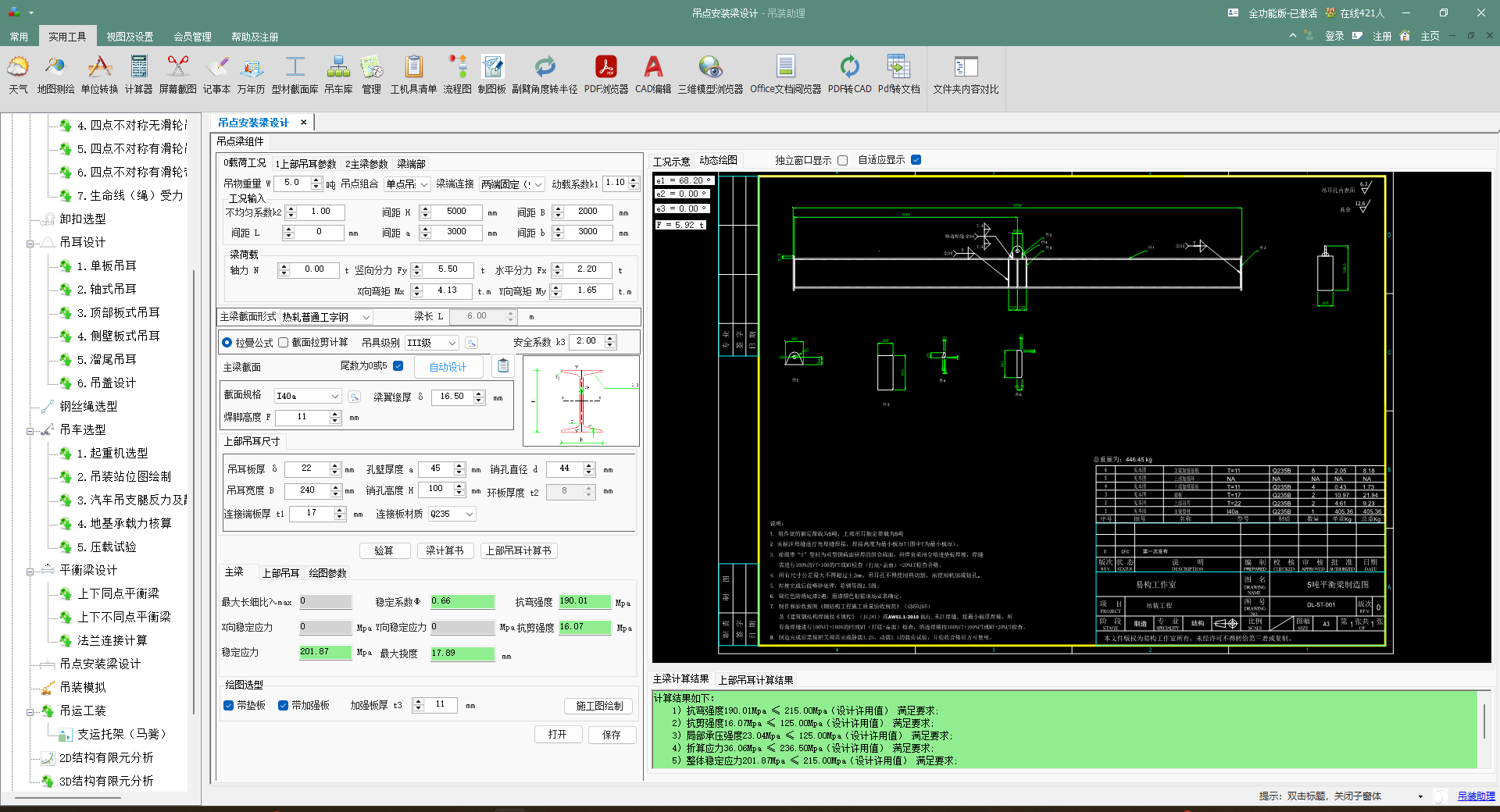1500x812 pixels.
Task: Select the 截面拉剪计算 option
Action: tap(284, 342)
